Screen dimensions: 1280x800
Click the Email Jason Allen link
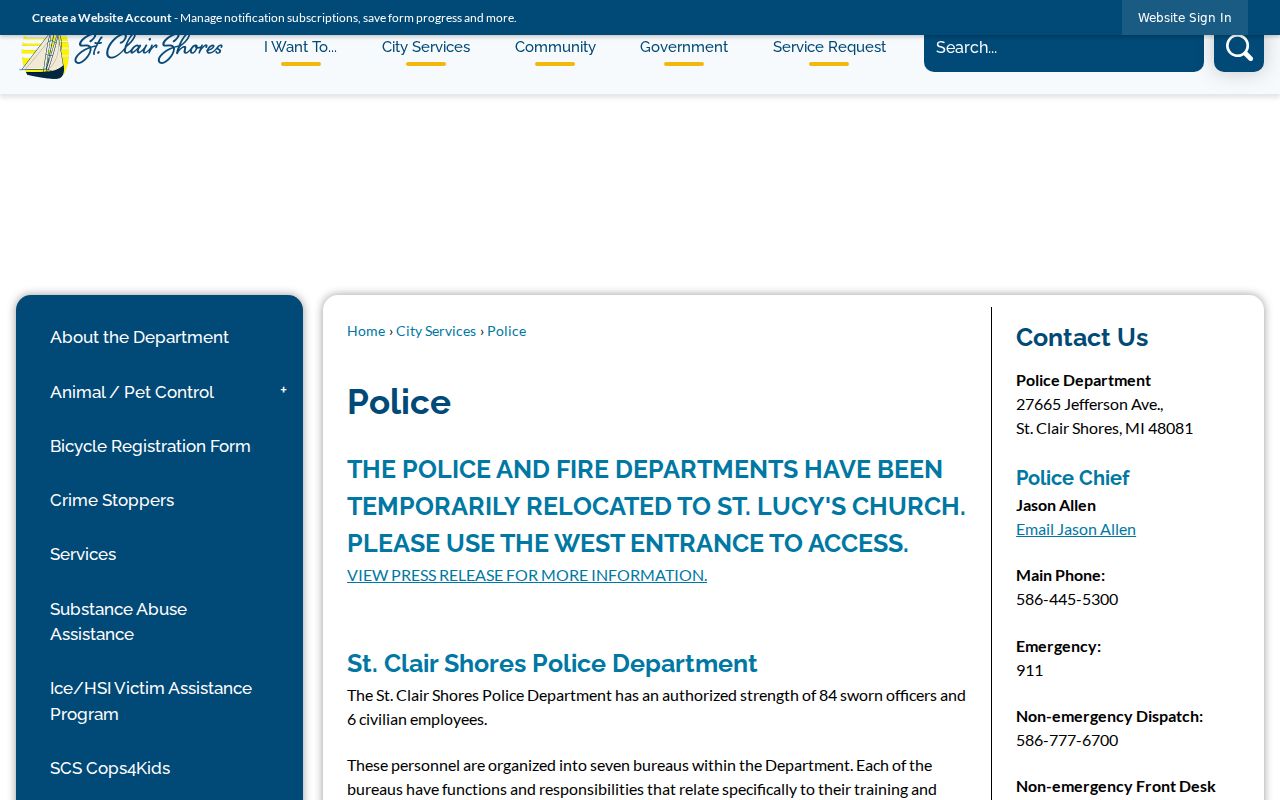pyautogui.click(x=1076, y=529)
